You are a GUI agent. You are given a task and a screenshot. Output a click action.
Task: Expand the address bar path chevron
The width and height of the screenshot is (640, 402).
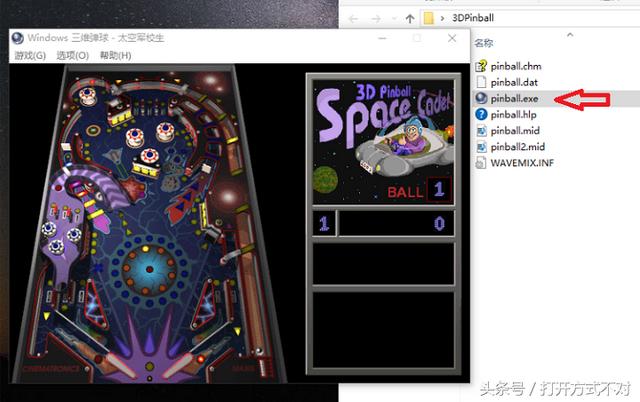pyautogui.click(x=442, y=18)
